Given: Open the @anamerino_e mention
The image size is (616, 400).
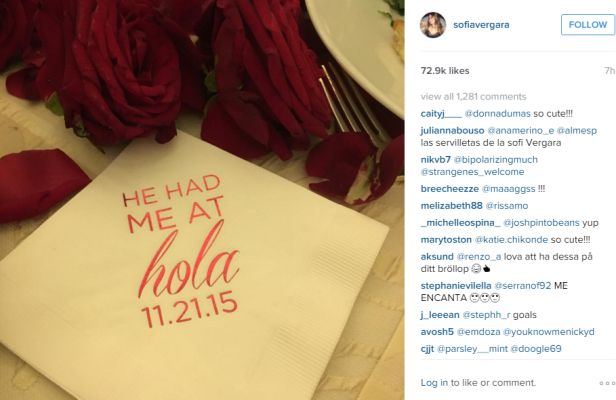Looking at the screenshot, I should (x=521, y=131).
